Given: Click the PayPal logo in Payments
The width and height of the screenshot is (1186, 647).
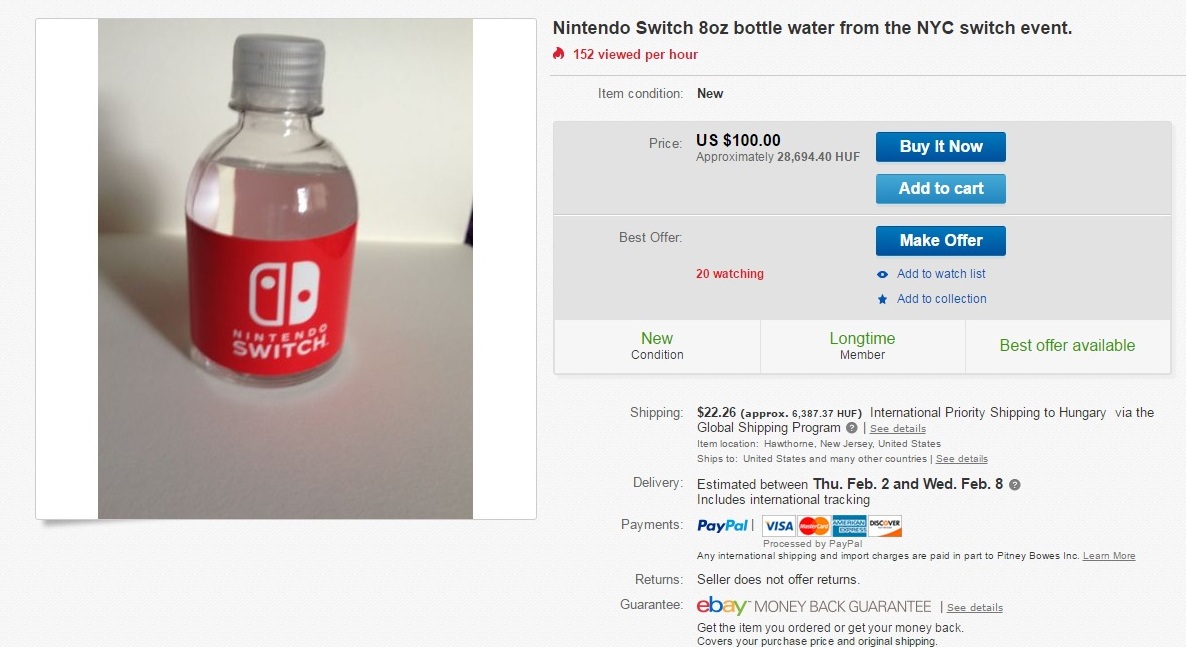Looking at the screenshot, I should tap(723, 525).
